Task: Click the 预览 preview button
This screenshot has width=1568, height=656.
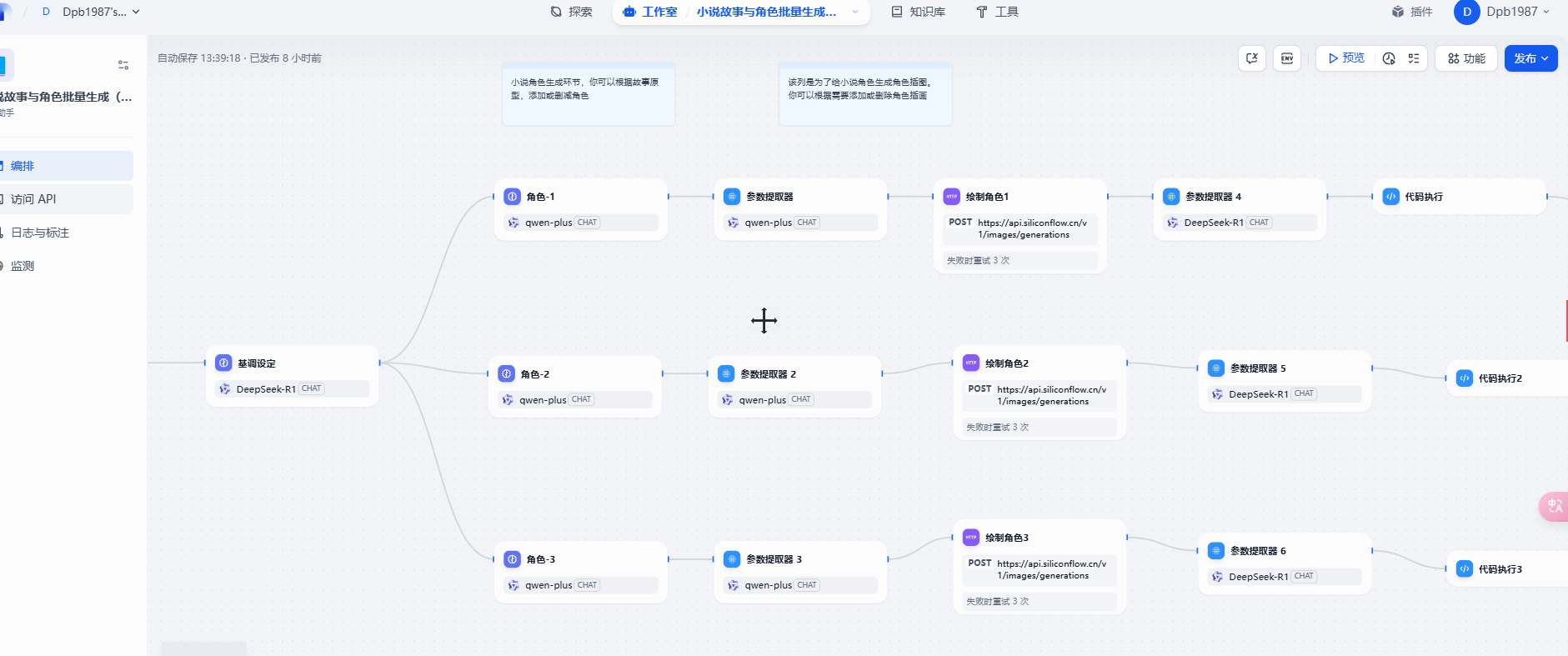Action: pos(1346,58)
